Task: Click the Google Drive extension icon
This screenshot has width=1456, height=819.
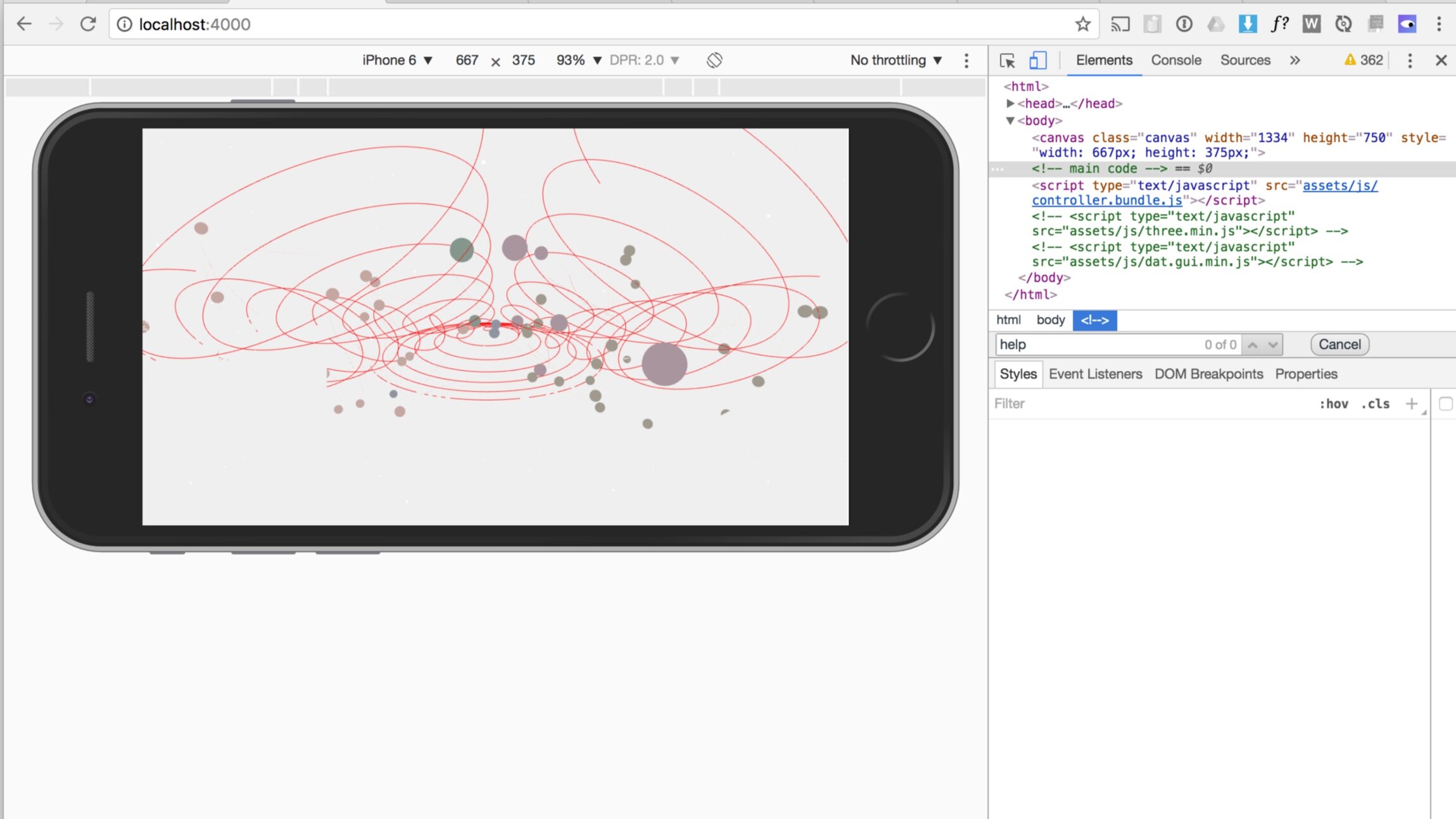Action: (1215, 24)
